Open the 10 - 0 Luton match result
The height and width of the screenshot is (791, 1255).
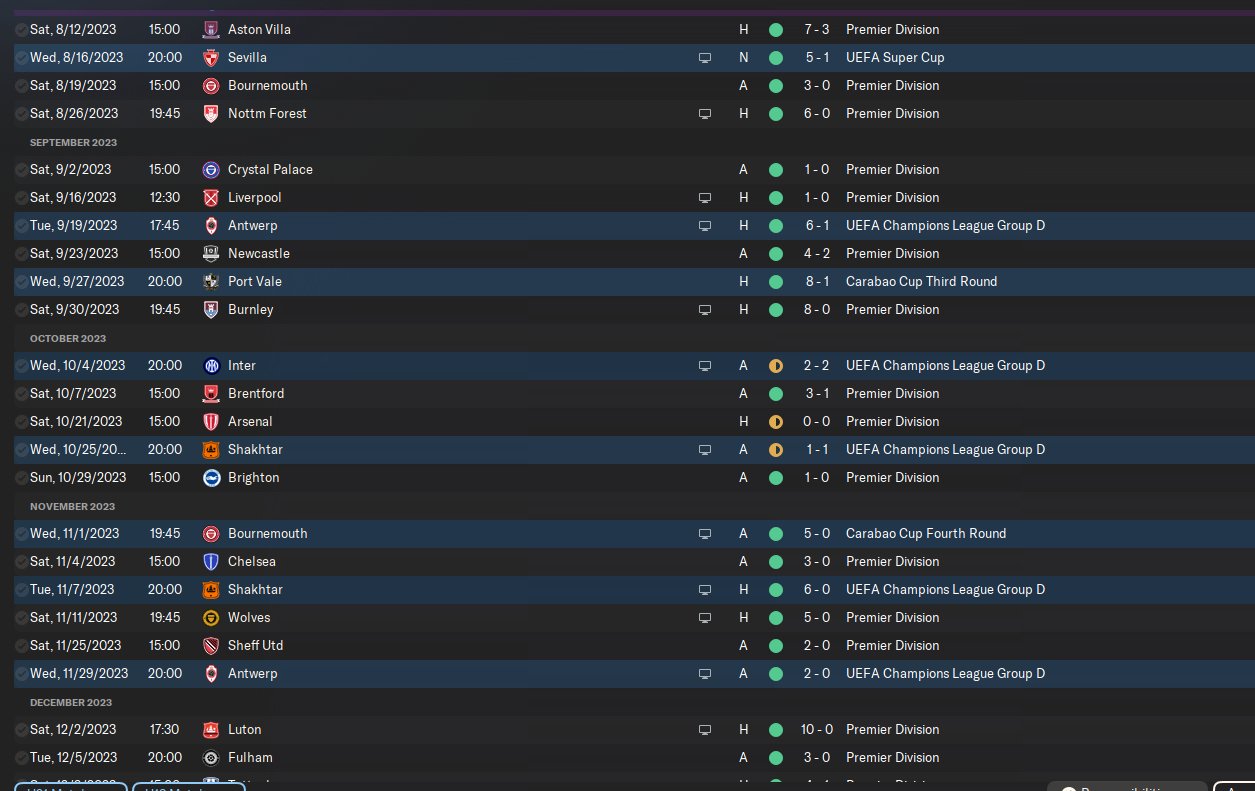[816, 730]
